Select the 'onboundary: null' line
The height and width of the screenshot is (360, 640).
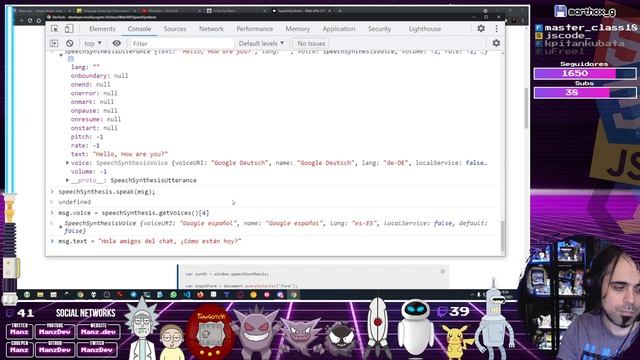[x=99, y=76]
